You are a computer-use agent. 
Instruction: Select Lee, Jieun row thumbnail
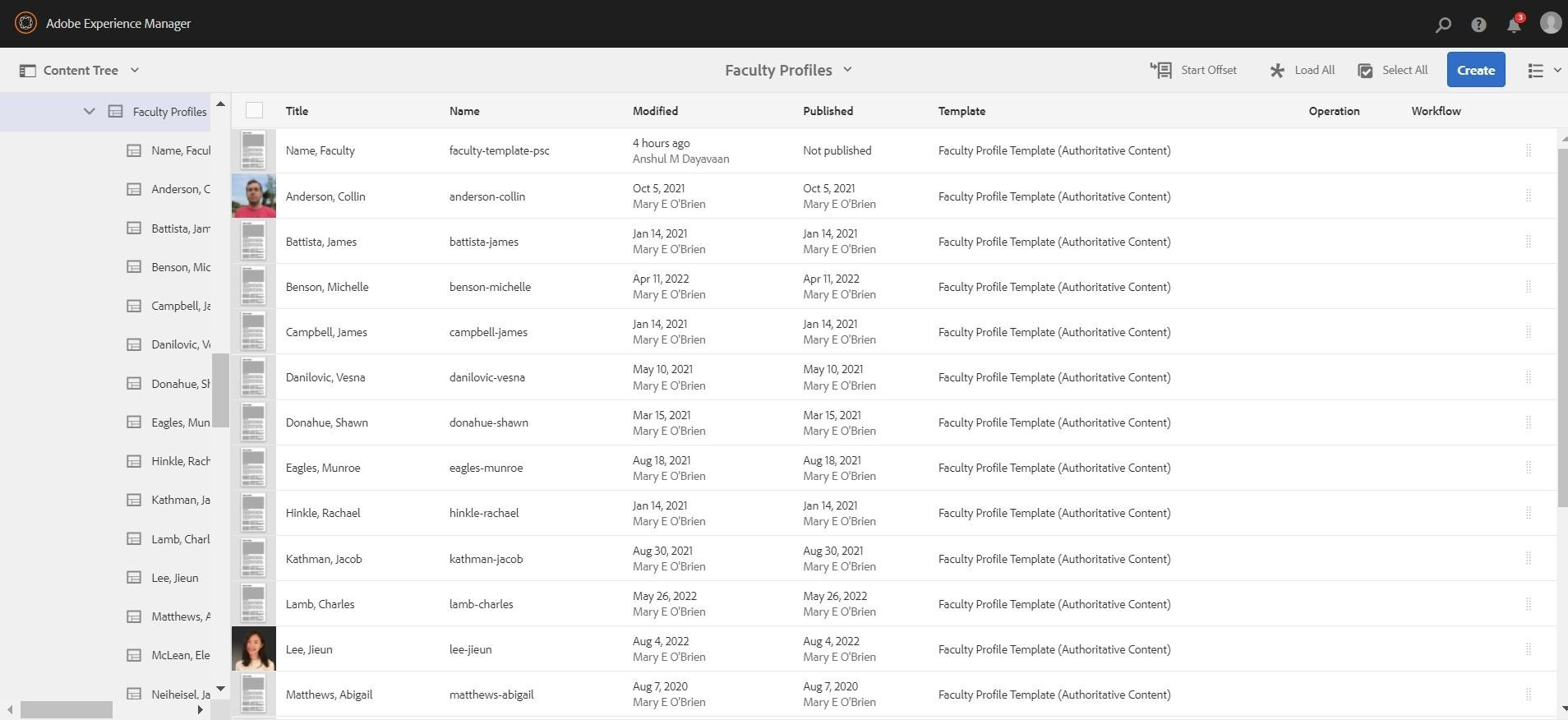click(x=253, y=648)
